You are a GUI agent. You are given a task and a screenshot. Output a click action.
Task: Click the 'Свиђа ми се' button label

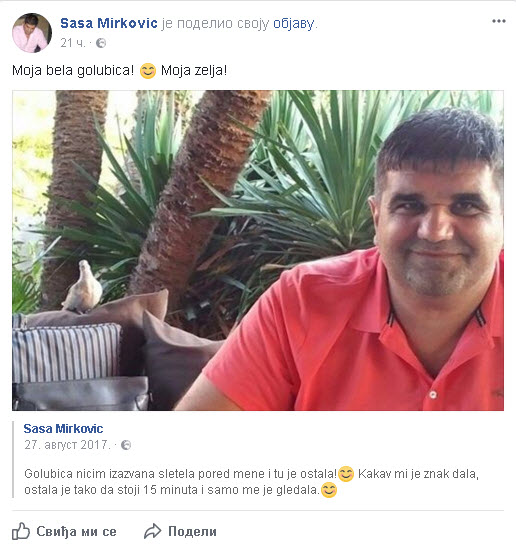[x=76, y=531]
